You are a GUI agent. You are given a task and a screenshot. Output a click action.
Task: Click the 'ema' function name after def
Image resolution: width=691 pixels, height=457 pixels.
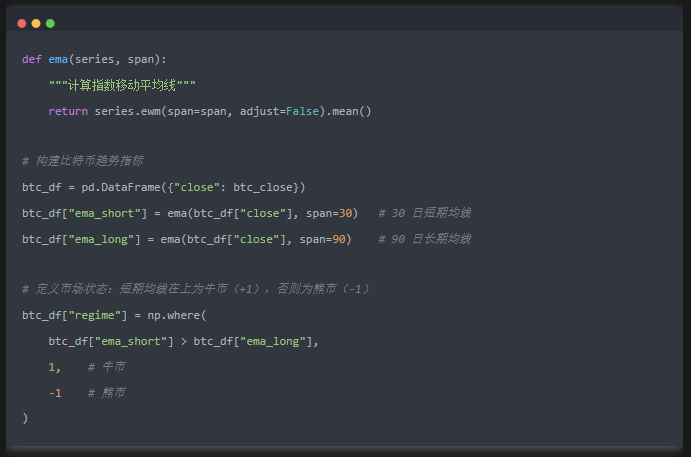coord(58,59)
